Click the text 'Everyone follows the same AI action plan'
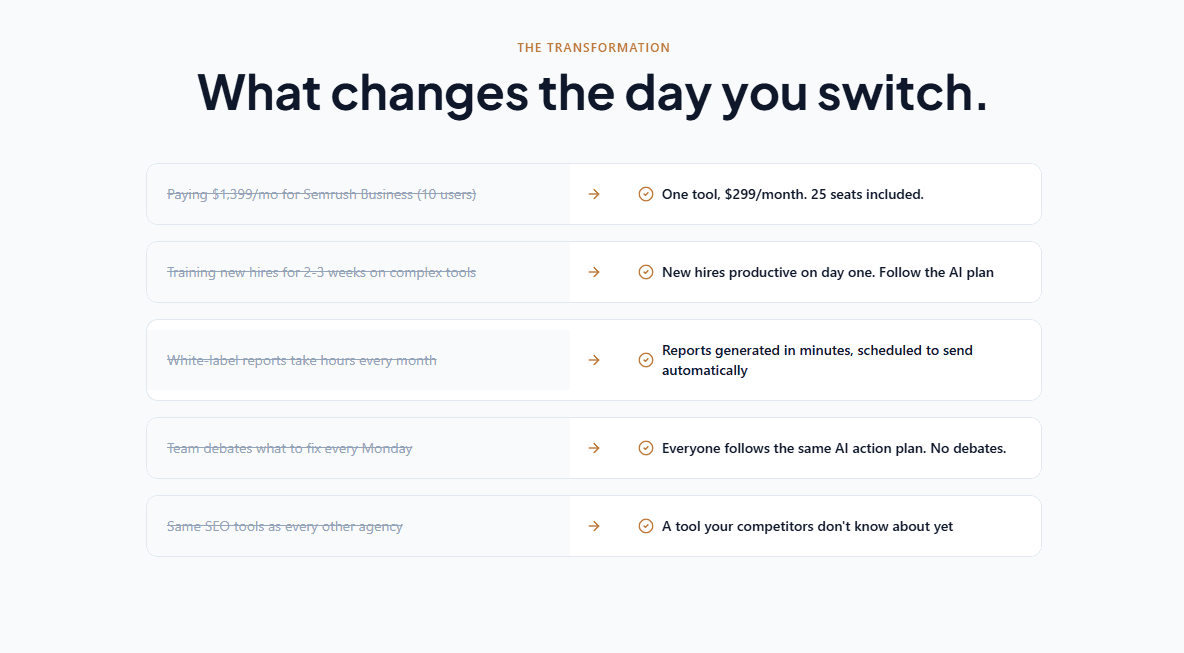 click(793, 448)
